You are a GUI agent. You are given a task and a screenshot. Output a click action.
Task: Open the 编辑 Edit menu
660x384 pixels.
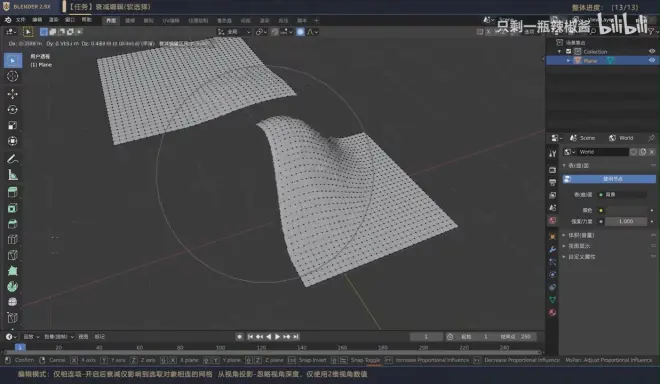click(37, 20)
